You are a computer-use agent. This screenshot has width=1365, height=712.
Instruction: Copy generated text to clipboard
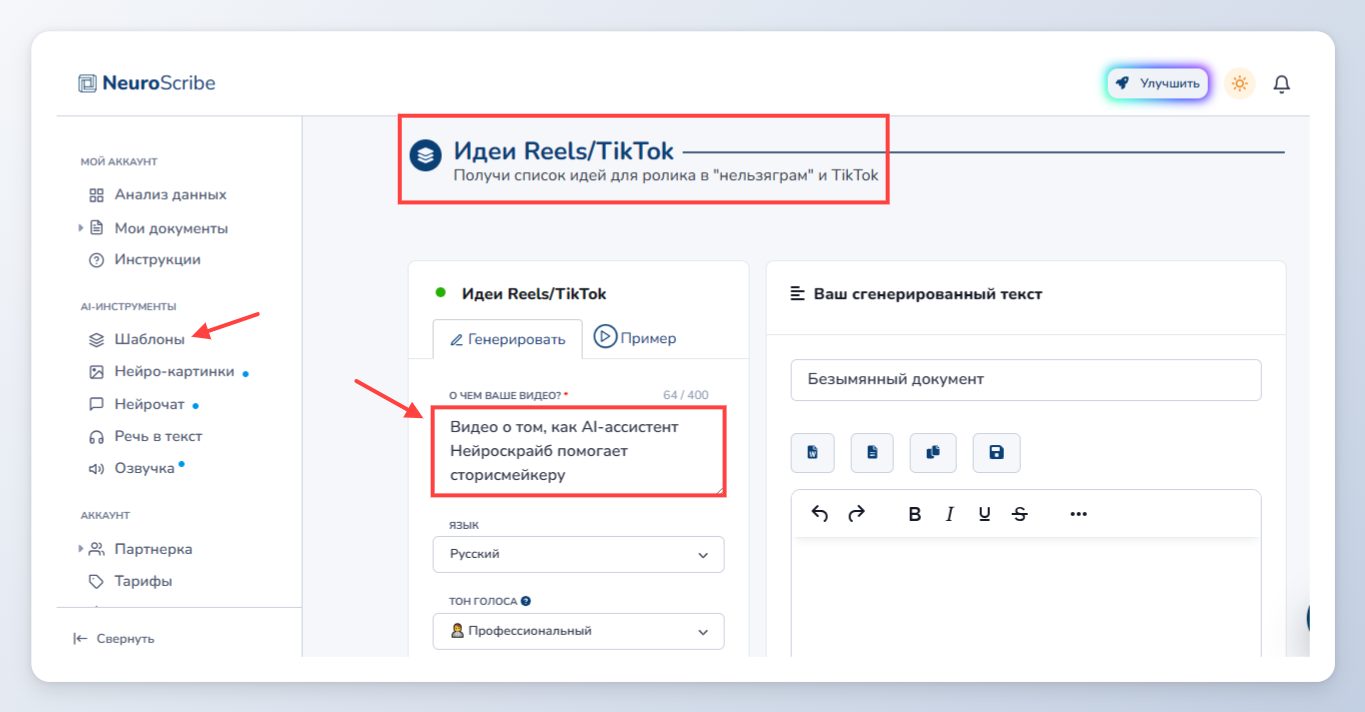[933, 453]
